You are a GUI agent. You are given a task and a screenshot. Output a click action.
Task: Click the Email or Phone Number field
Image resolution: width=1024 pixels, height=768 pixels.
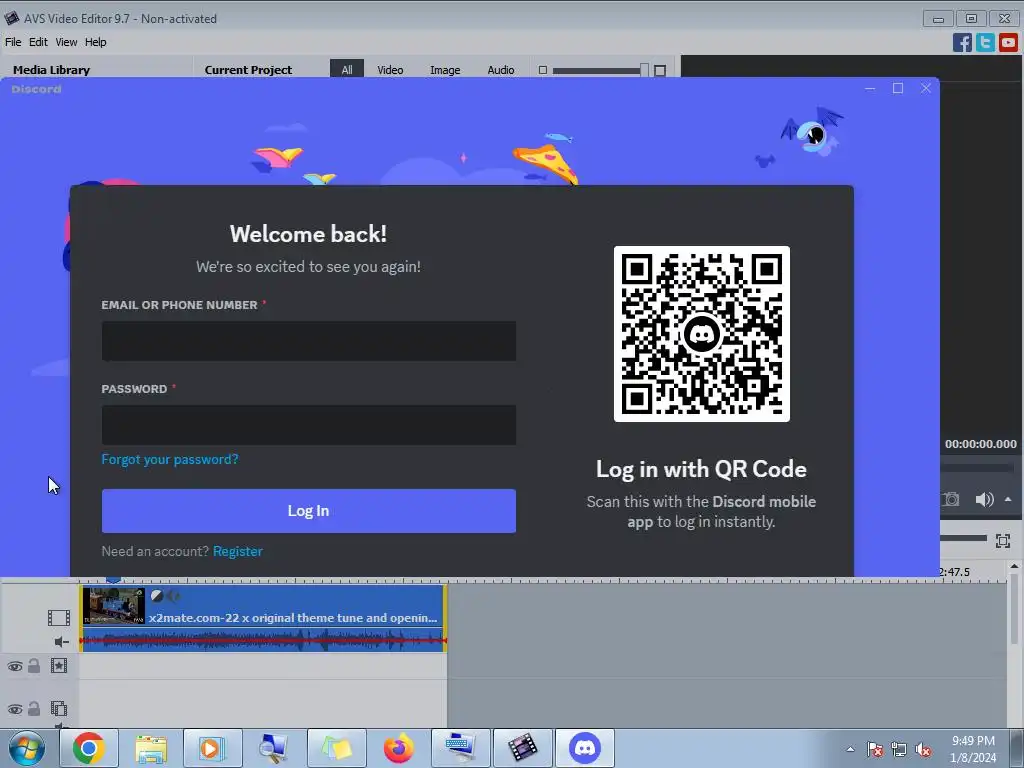308,341
